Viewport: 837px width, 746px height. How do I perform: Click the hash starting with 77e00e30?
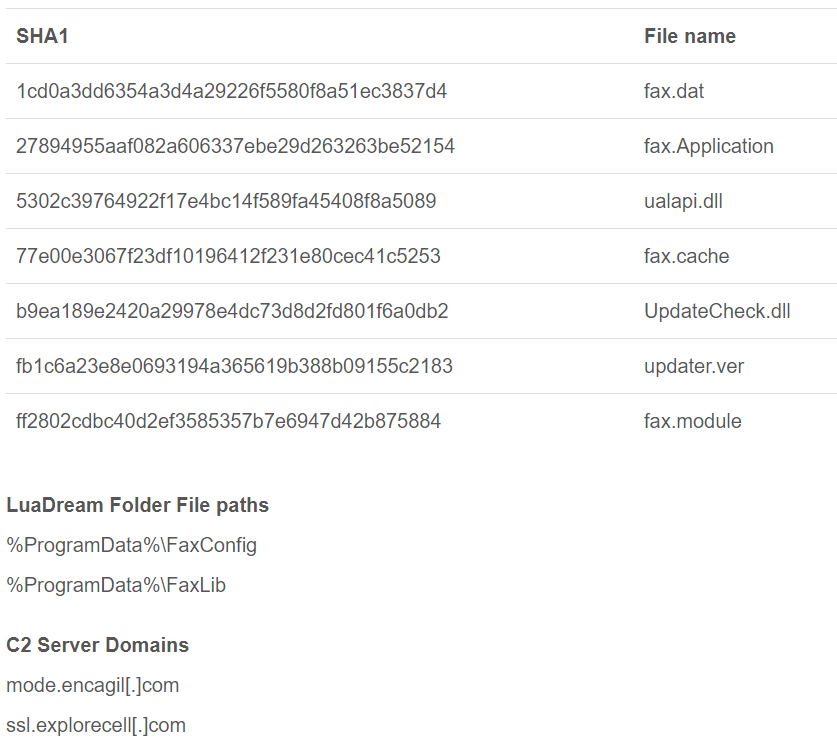[228, 257]
